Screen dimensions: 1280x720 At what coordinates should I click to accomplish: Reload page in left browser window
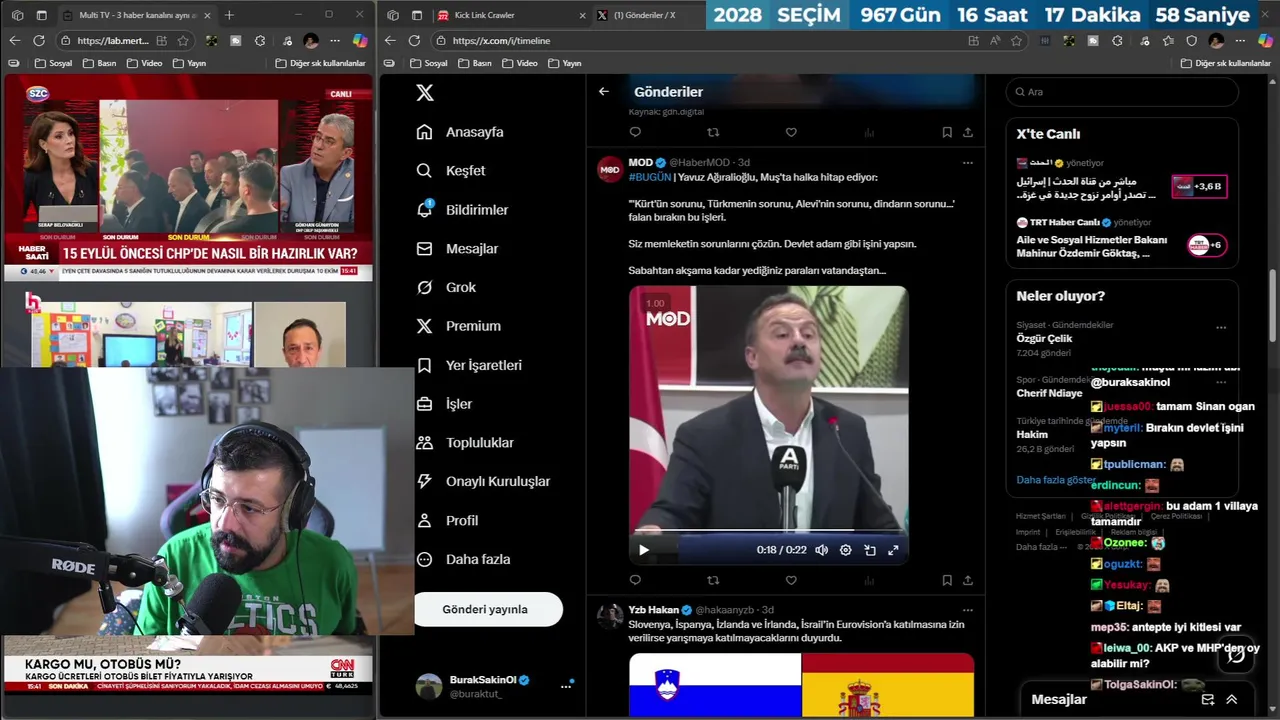(38, 41)
